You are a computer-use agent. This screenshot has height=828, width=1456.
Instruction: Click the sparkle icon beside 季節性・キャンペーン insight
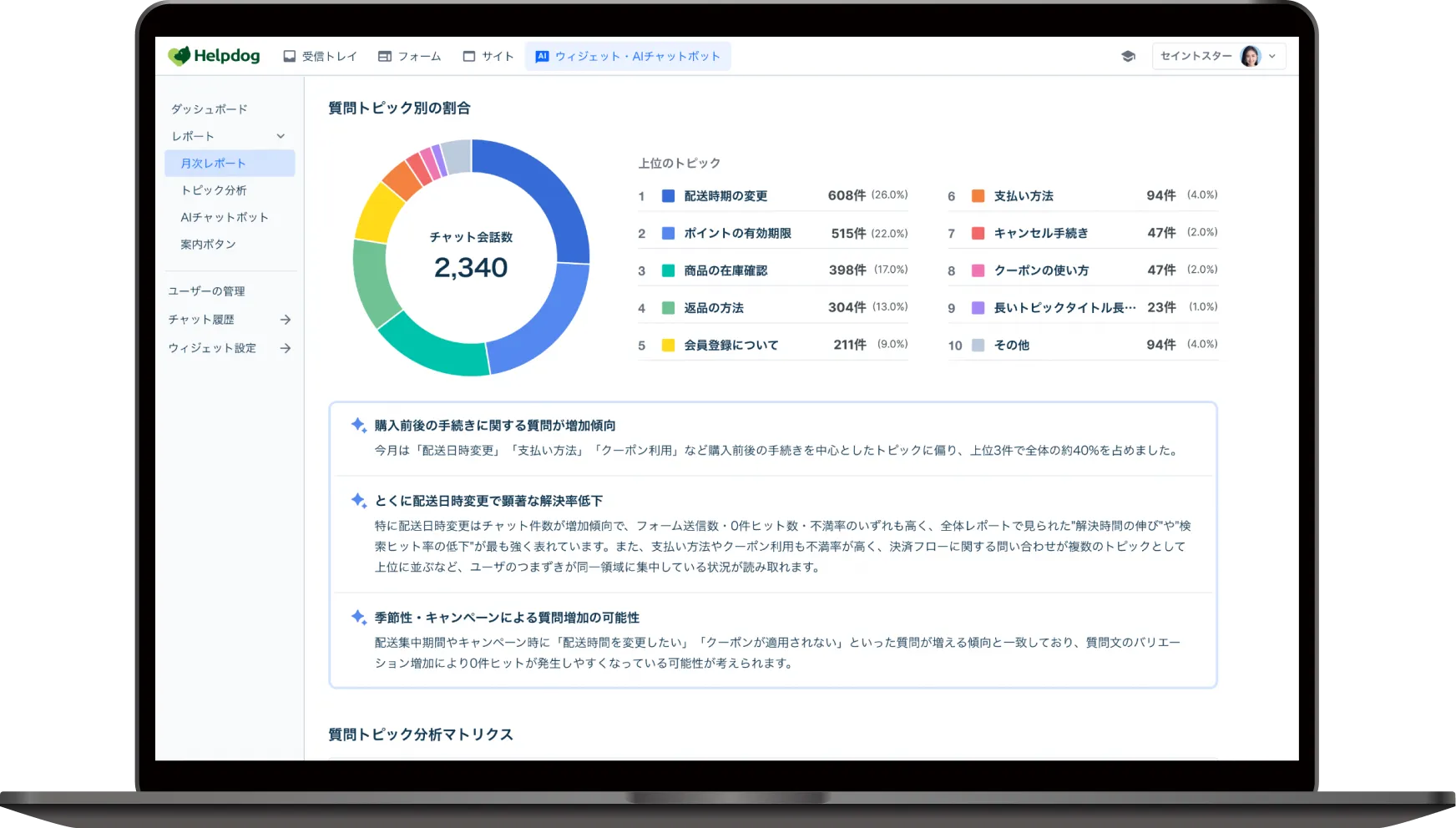click(x=358, y=617)
